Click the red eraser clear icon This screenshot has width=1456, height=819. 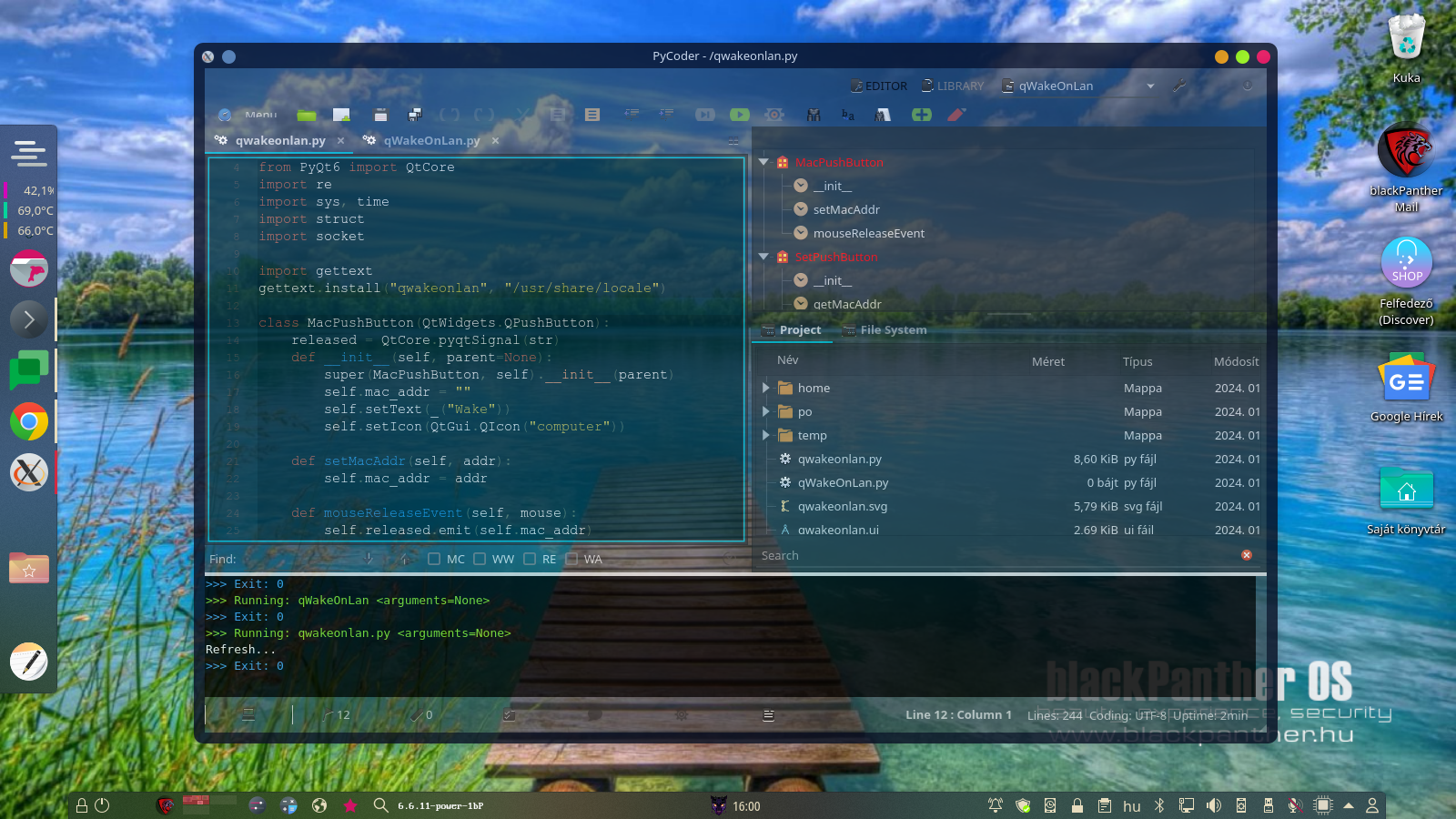(956, 115)
